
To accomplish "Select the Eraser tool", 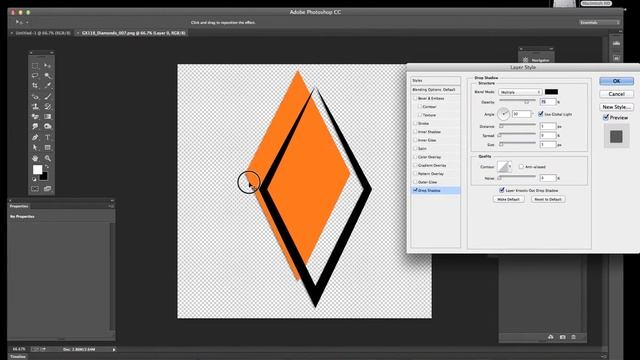I will pyautogui.click(x=35, y=117).
